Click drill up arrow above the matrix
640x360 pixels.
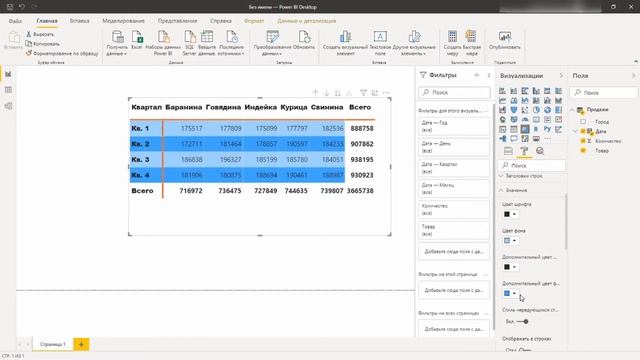315,93
